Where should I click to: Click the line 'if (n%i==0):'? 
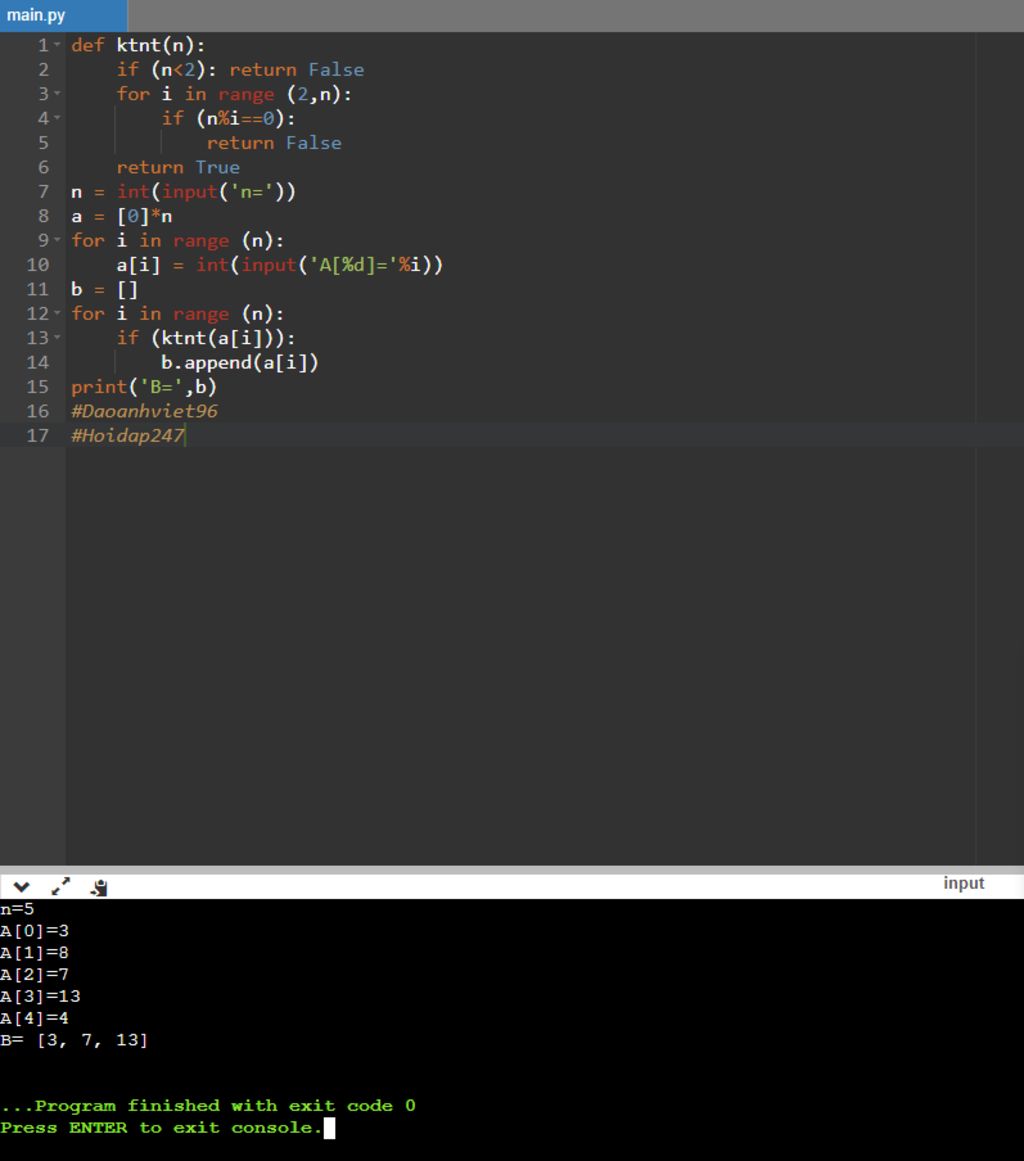click(229, 118)
